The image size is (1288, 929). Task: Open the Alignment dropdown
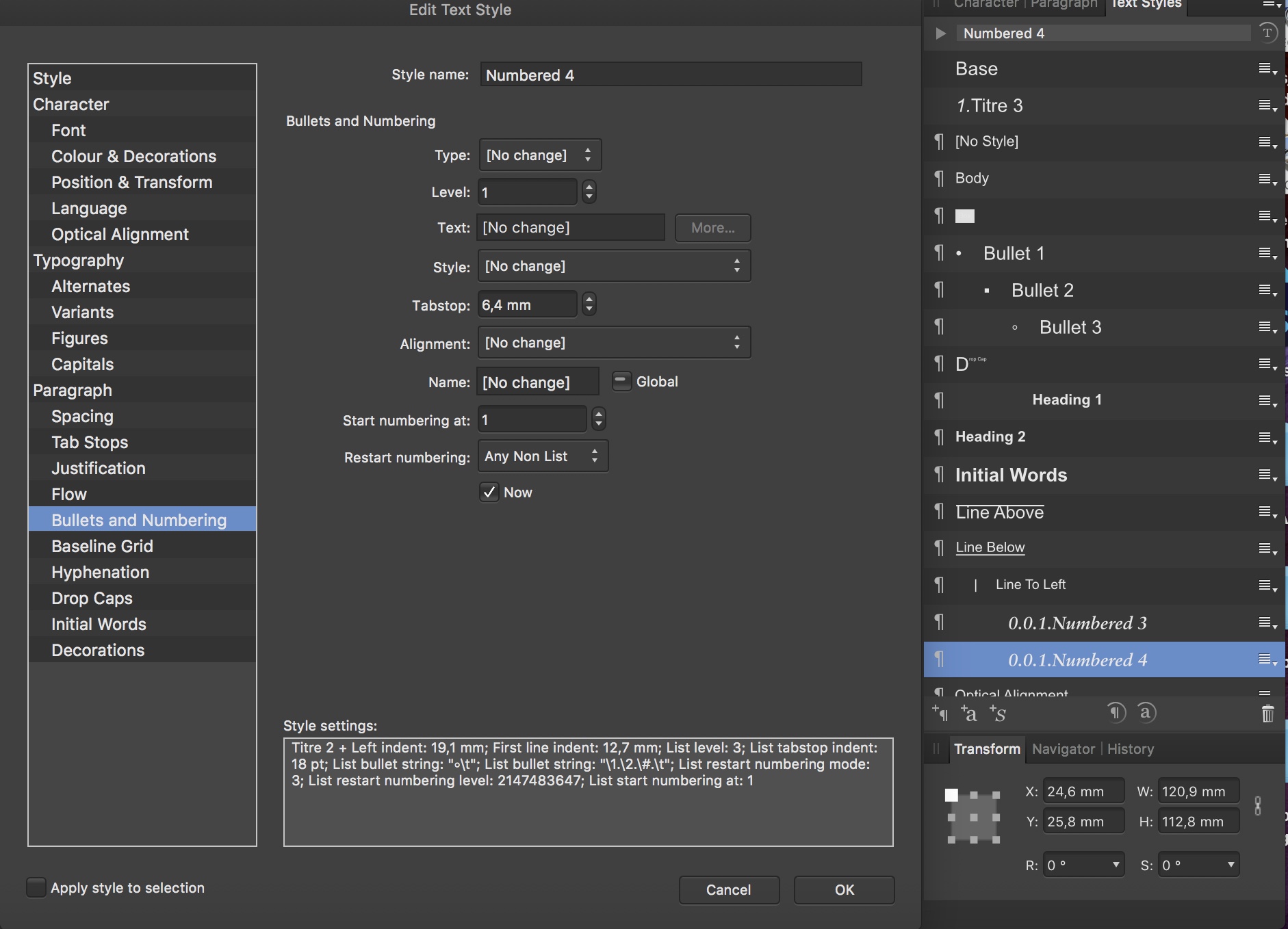[614, 343]
